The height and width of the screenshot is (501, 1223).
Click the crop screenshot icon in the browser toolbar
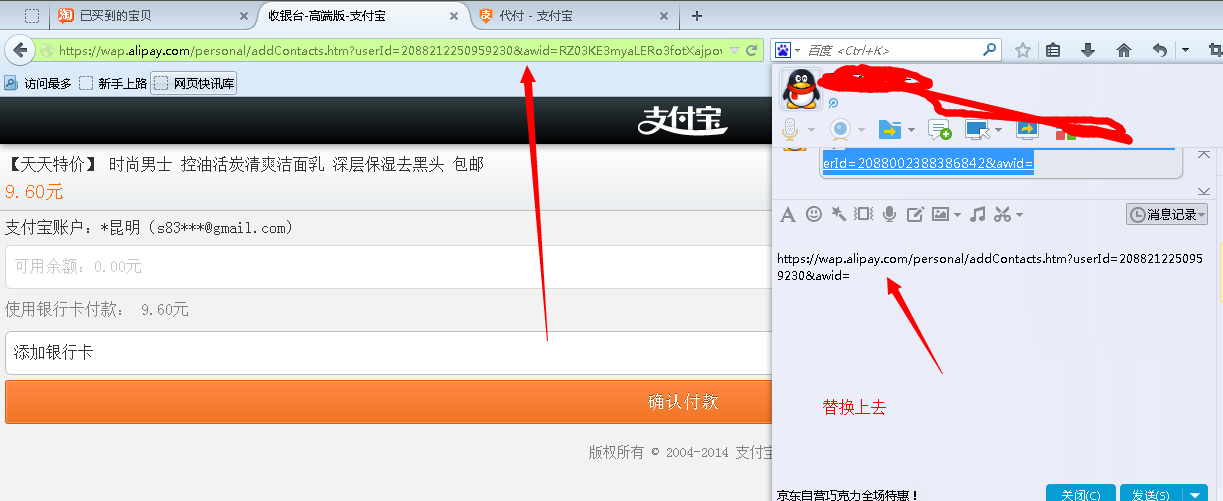pyautogui.click(x=1214, y=50)
